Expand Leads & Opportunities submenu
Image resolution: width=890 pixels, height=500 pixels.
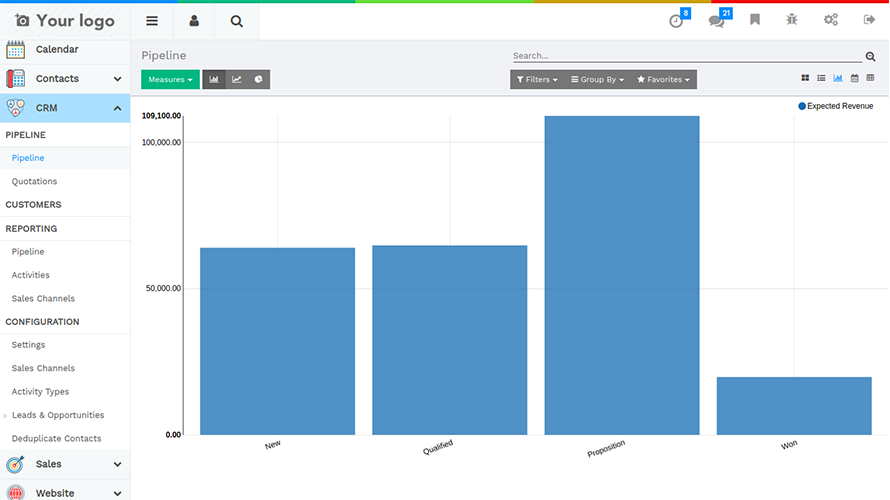(x=57, y=415)
